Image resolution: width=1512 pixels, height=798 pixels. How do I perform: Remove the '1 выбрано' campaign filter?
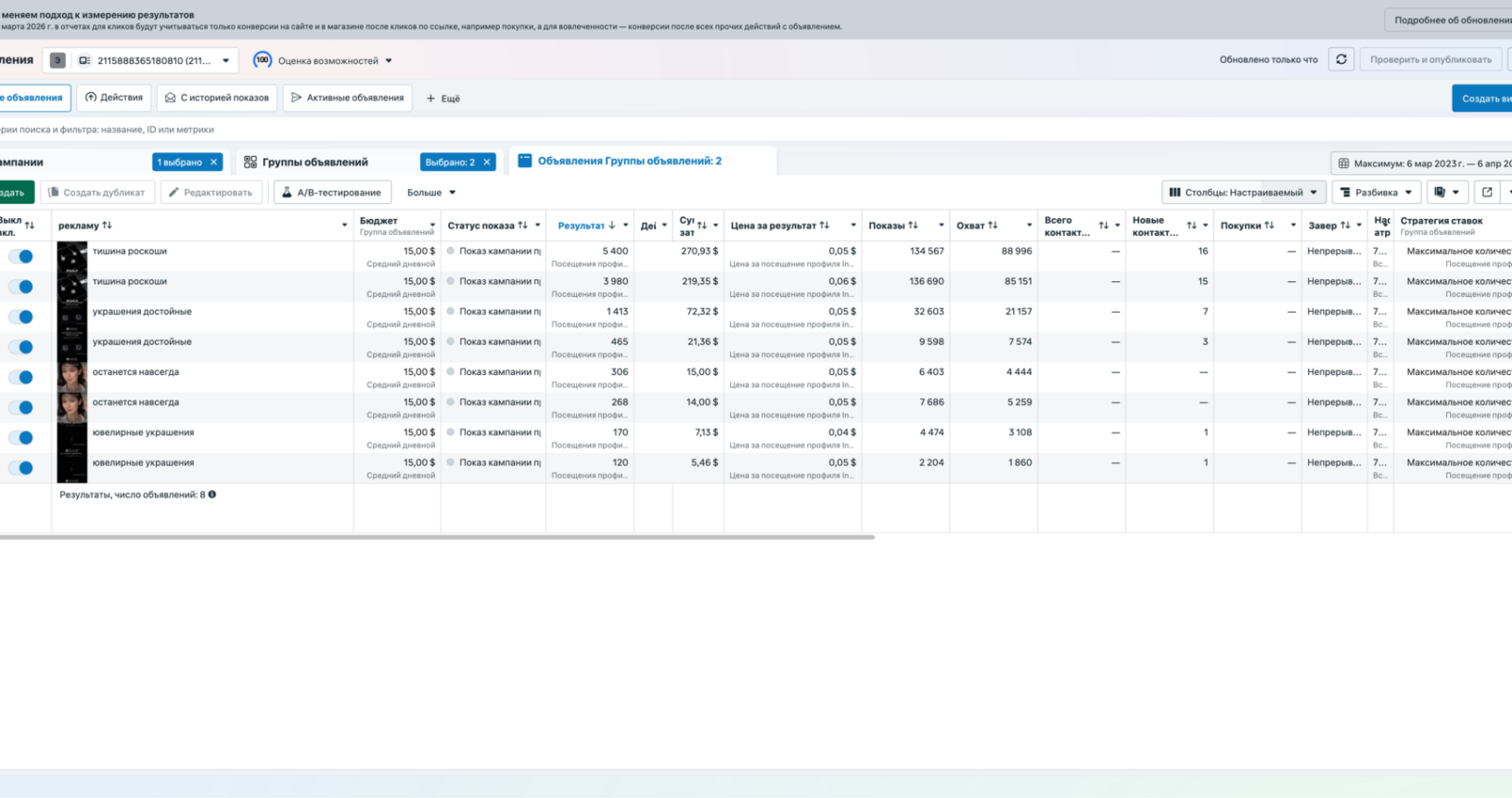click(213, 162)
